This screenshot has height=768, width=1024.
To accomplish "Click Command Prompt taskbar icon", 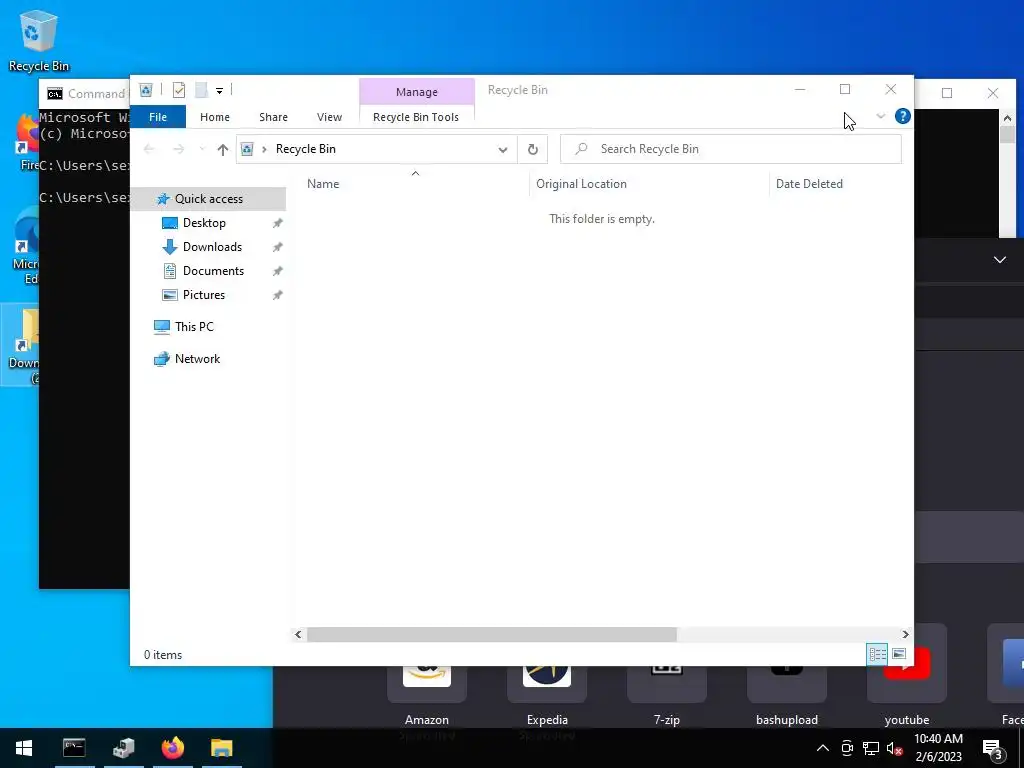I will [x=74, y=748].
